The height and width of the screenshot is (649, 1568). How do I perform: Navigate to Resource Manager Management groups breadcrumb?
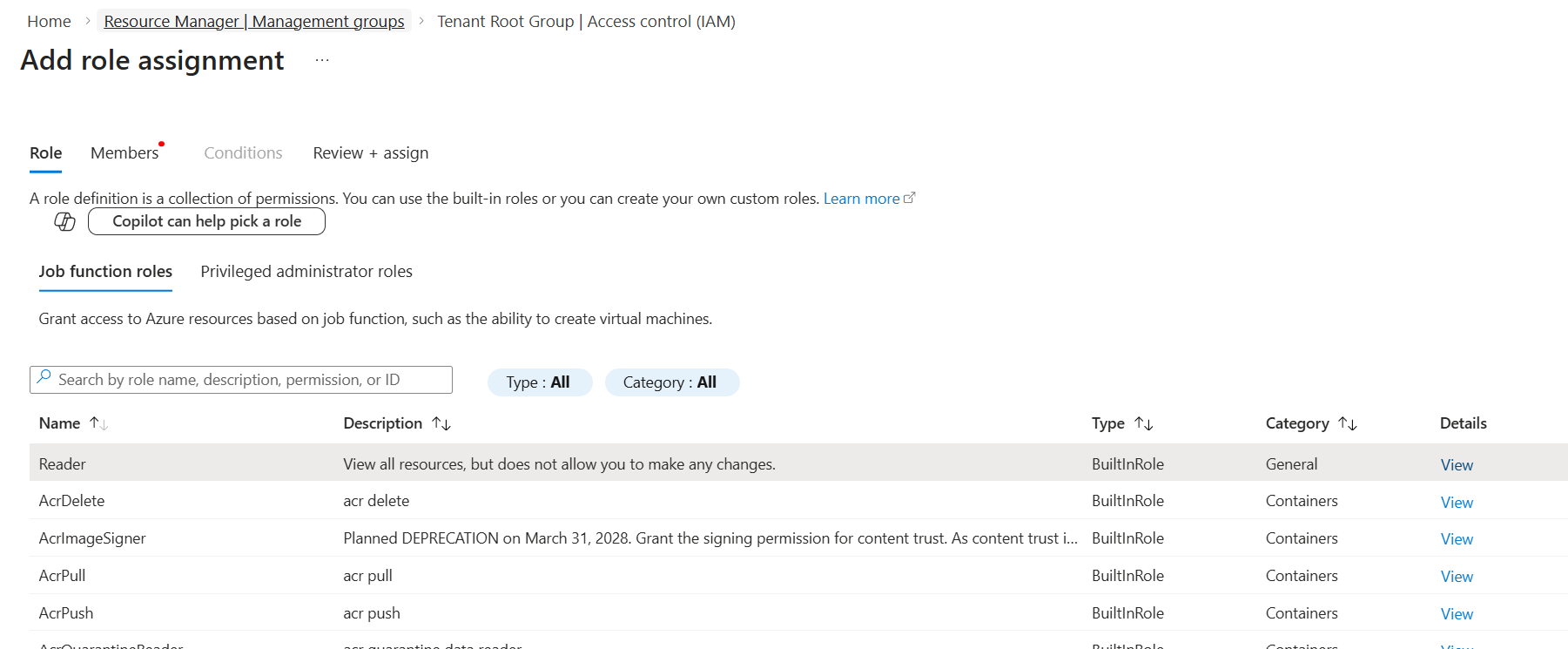coord(253,21)
